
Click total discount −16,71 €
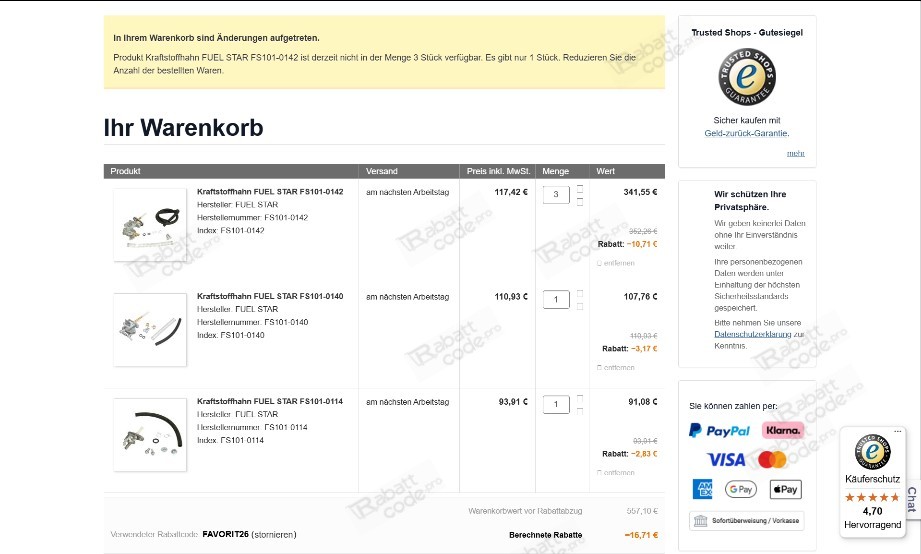click(641, 535)
